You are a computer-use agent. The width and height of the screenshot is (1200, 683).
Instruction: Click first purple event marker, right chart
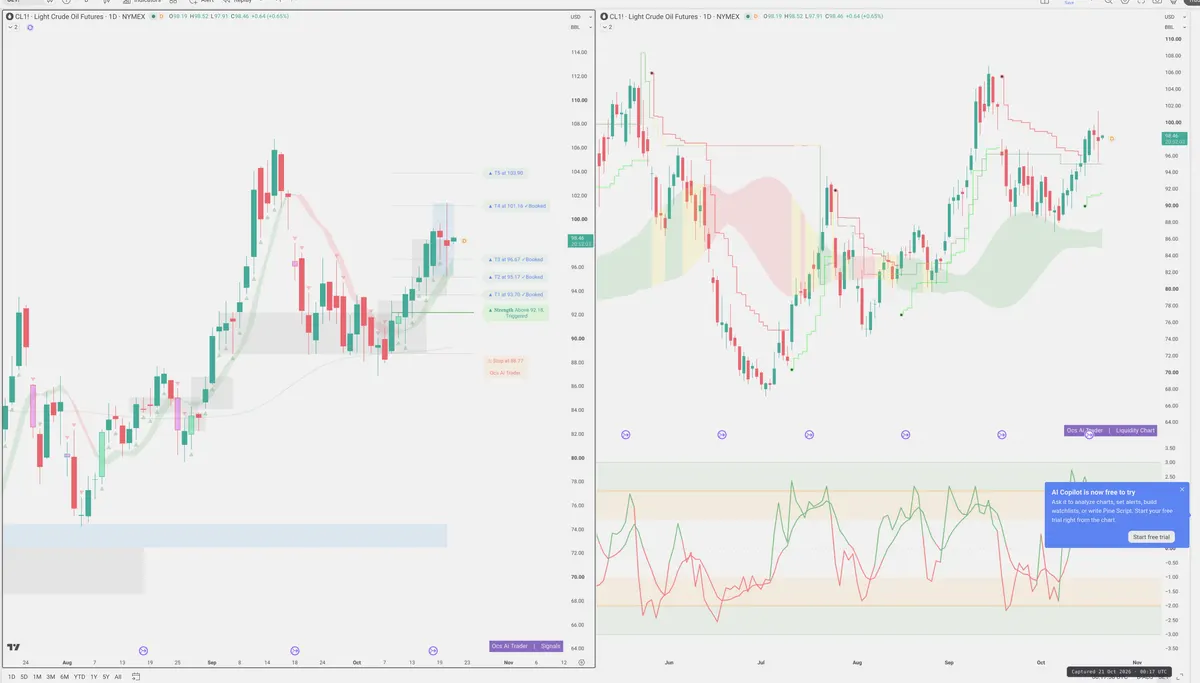[x=626, y=434]
